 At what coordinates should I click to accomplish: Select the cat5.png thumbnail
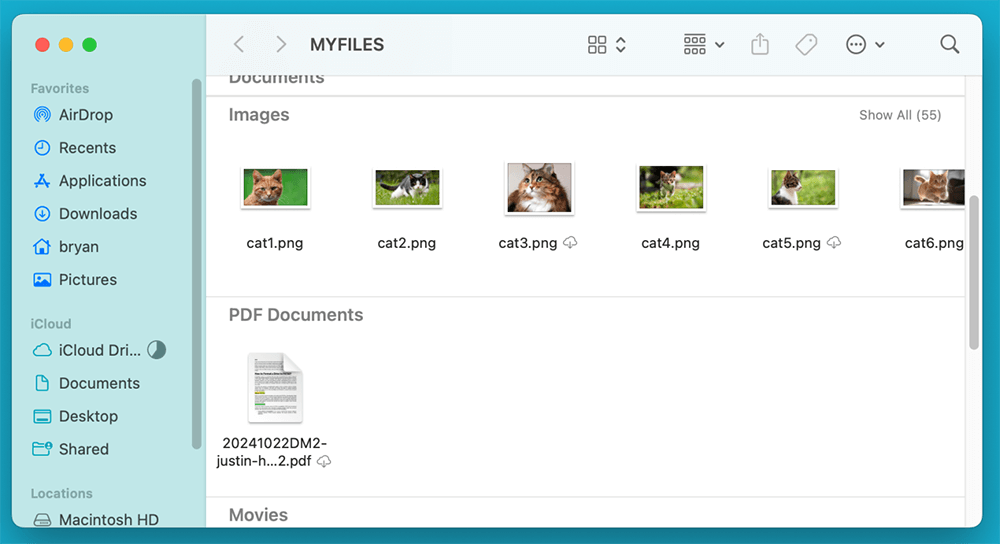tap(803, 187)
